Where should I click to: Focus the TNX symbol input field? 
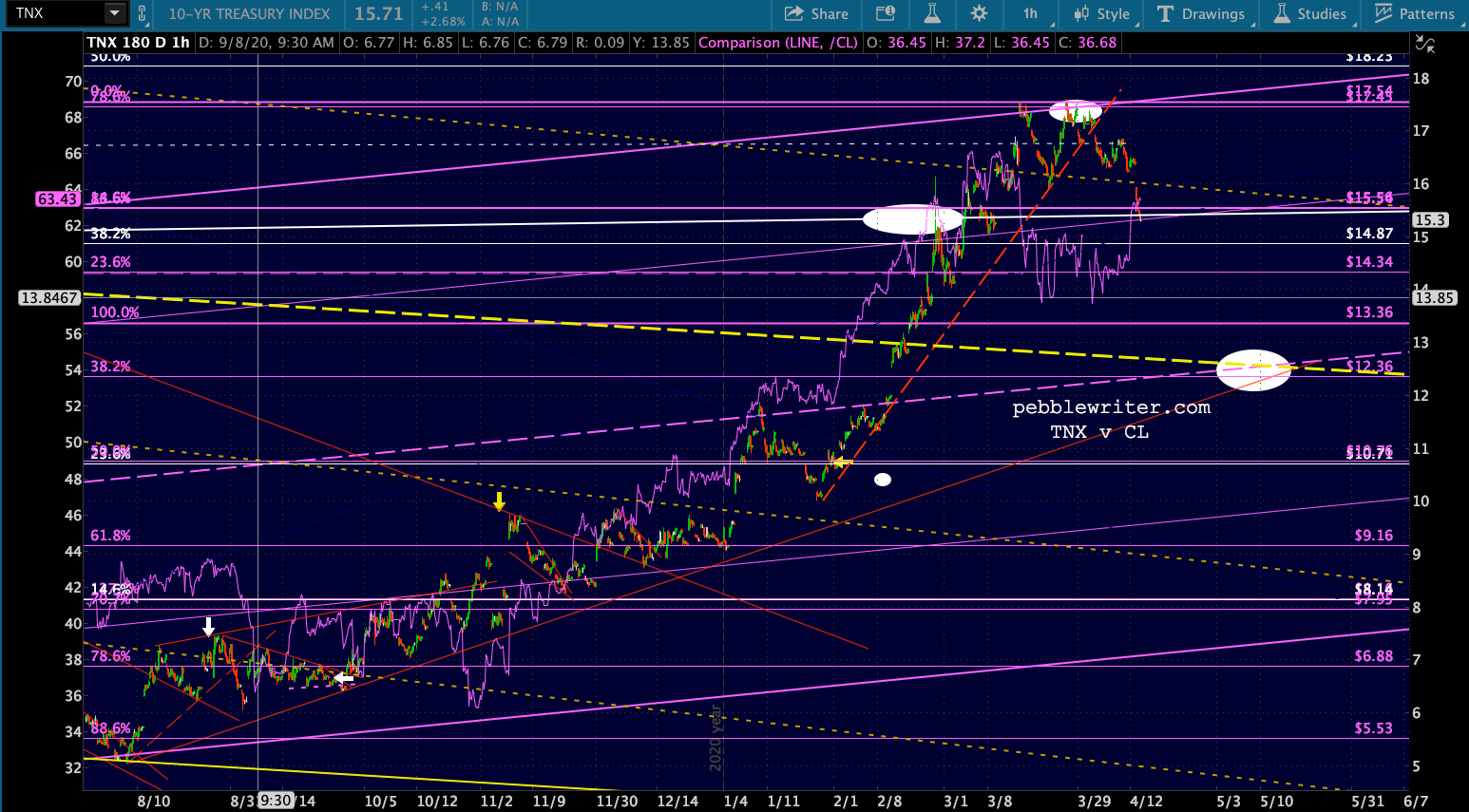point(57,13)
